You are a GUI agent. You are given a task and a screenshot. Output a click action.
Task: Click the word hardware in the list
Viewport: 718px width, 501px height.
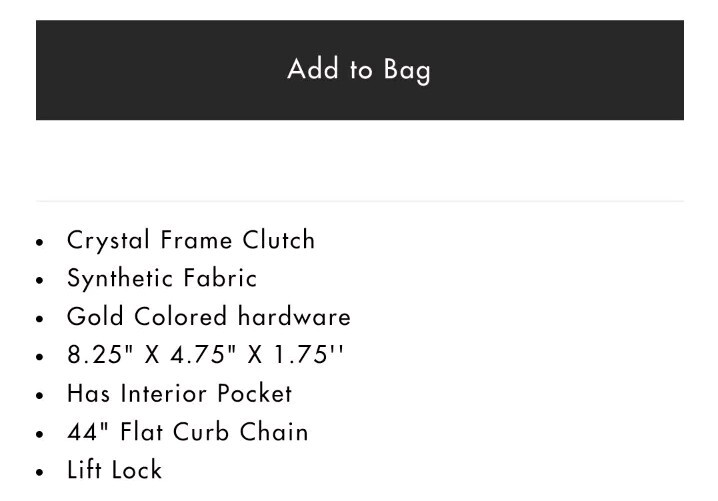[294, 317]
